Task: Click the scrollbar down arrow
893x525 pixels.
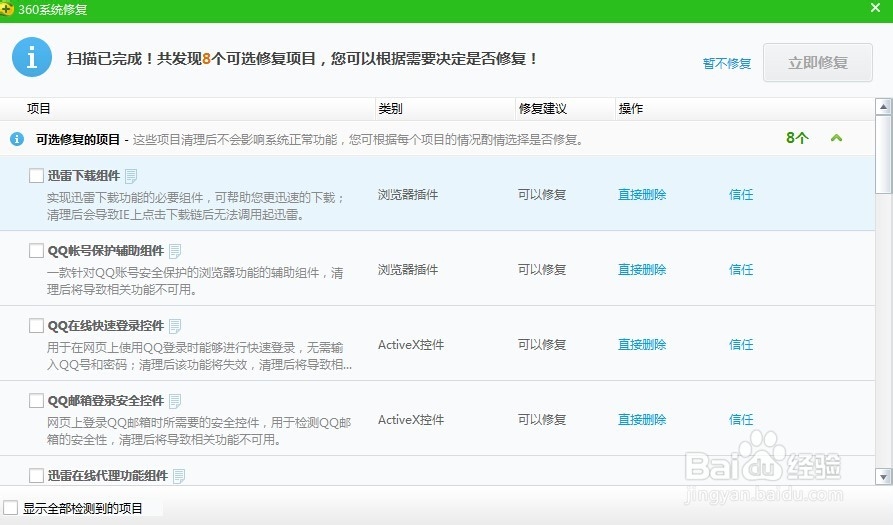Action: coord(883,477)
